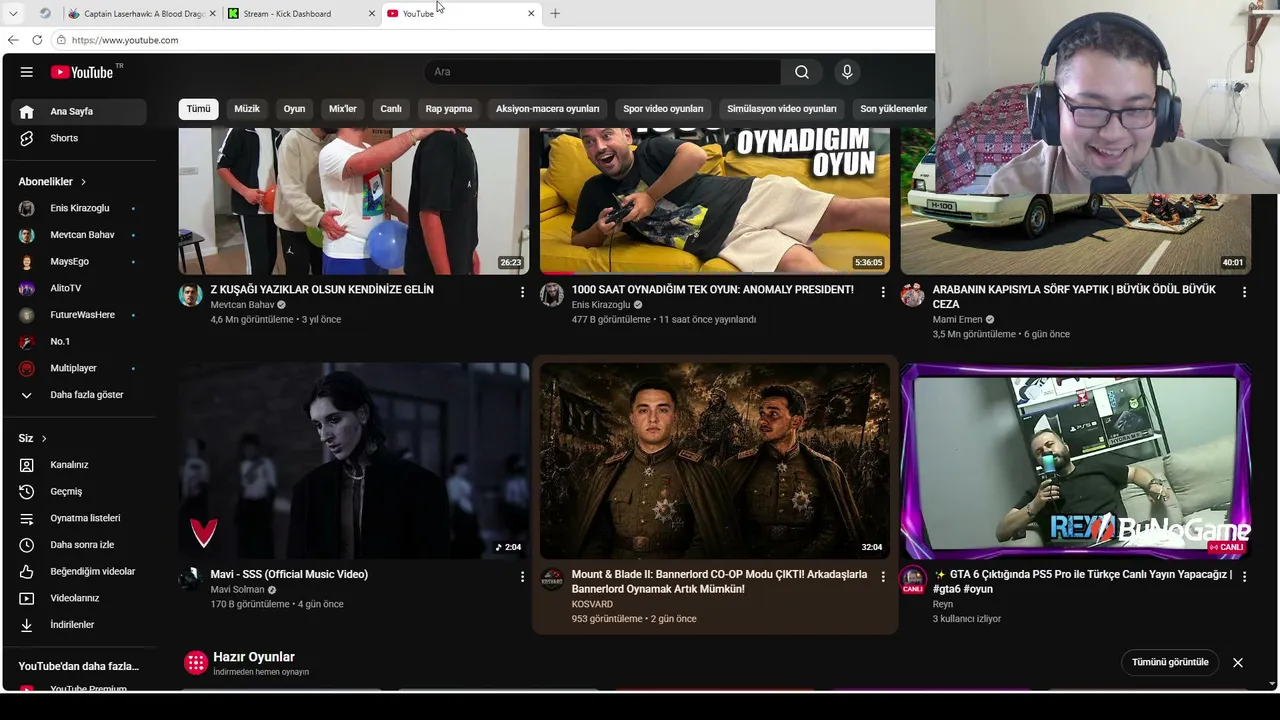Click KOSVARD channel avatar beside video title

[552, 579]
